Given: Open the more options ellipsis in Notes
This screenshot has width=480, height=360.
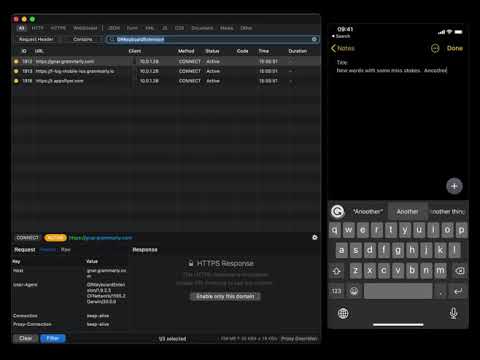Looking at the screenshot, I should (435, 48).
